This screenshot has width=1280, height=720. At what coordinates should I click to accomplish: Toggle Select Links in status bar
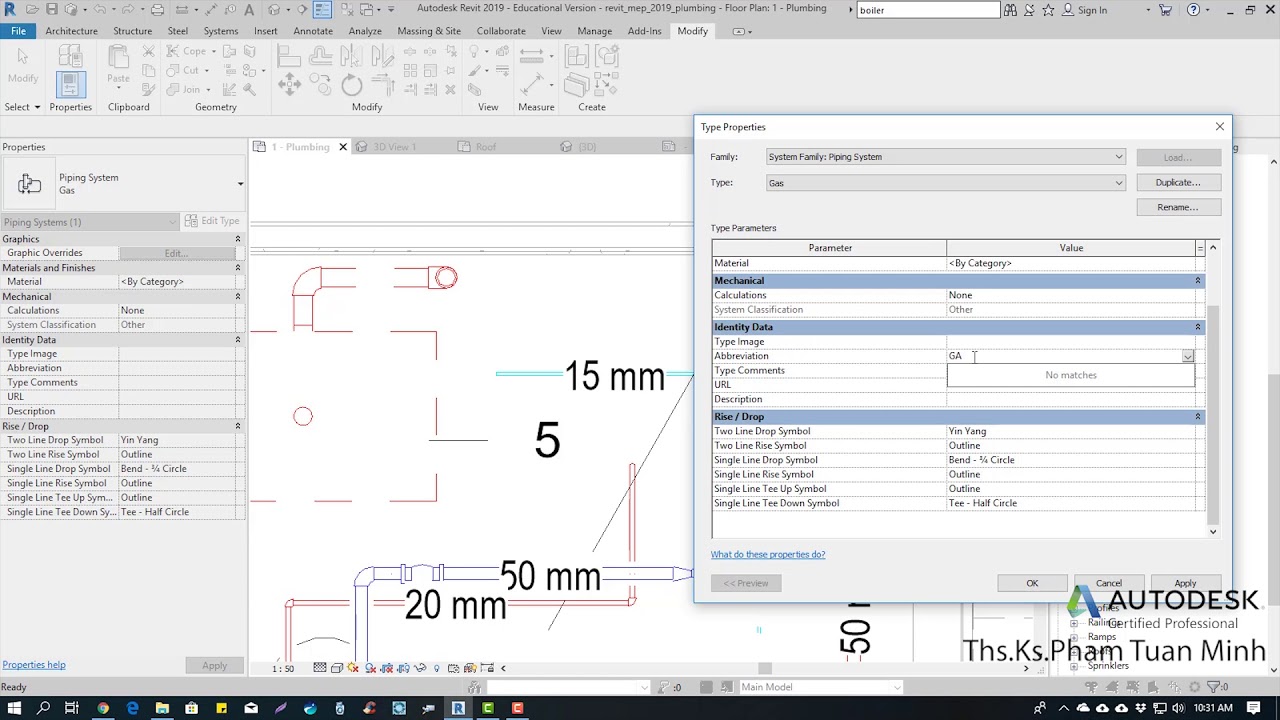tap(1092, 687)
